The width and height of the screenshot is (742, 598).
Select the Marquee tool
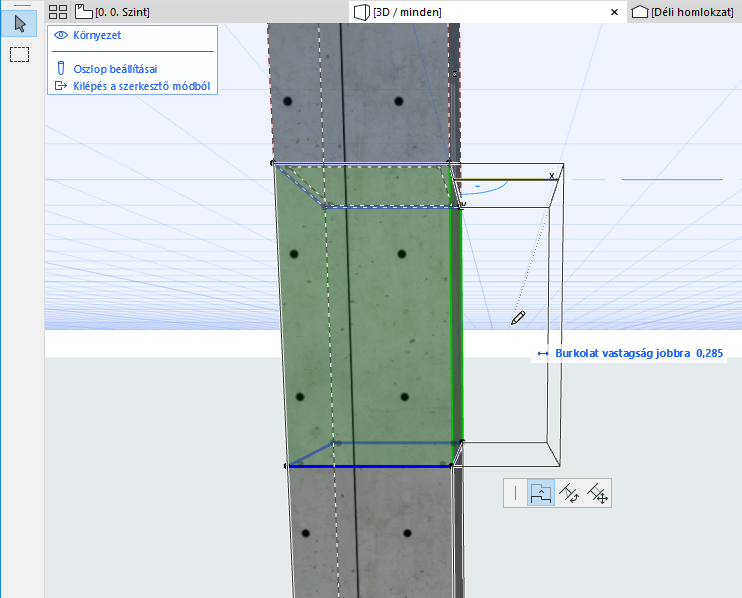(x=19, y=54)
